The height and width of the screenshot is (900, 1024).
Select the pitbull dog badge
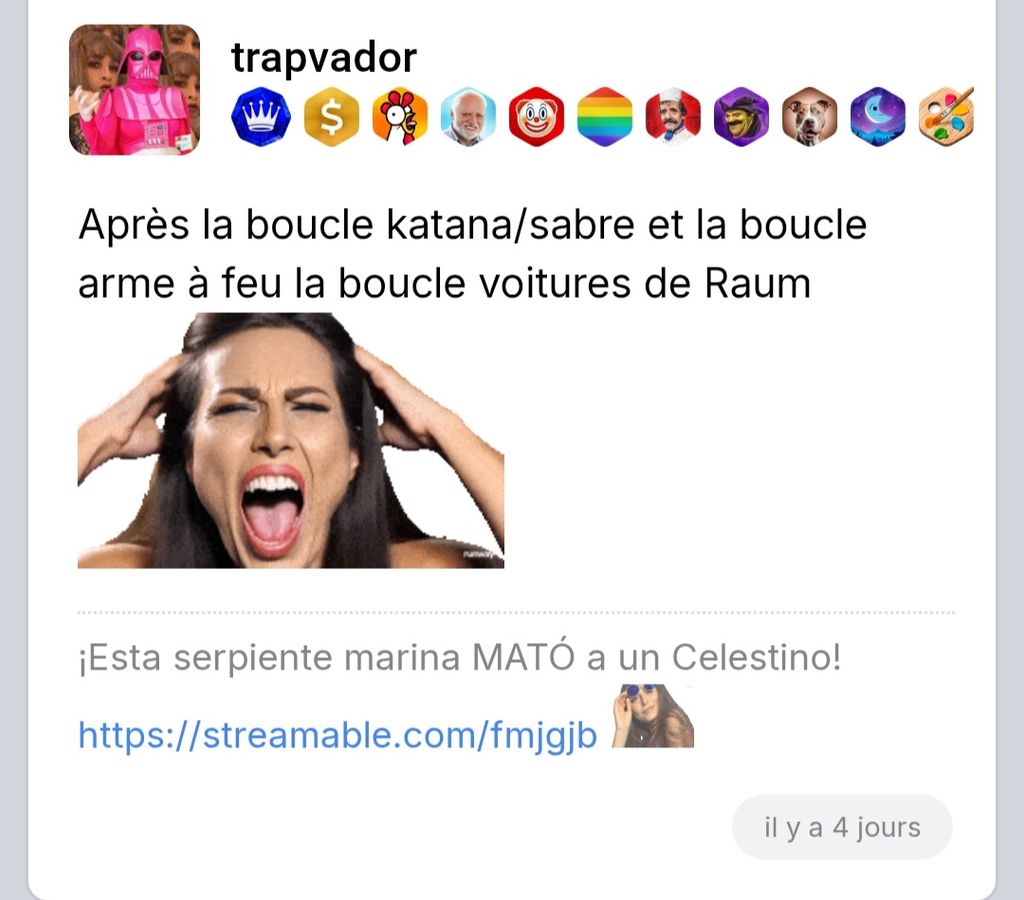[810, 116]
